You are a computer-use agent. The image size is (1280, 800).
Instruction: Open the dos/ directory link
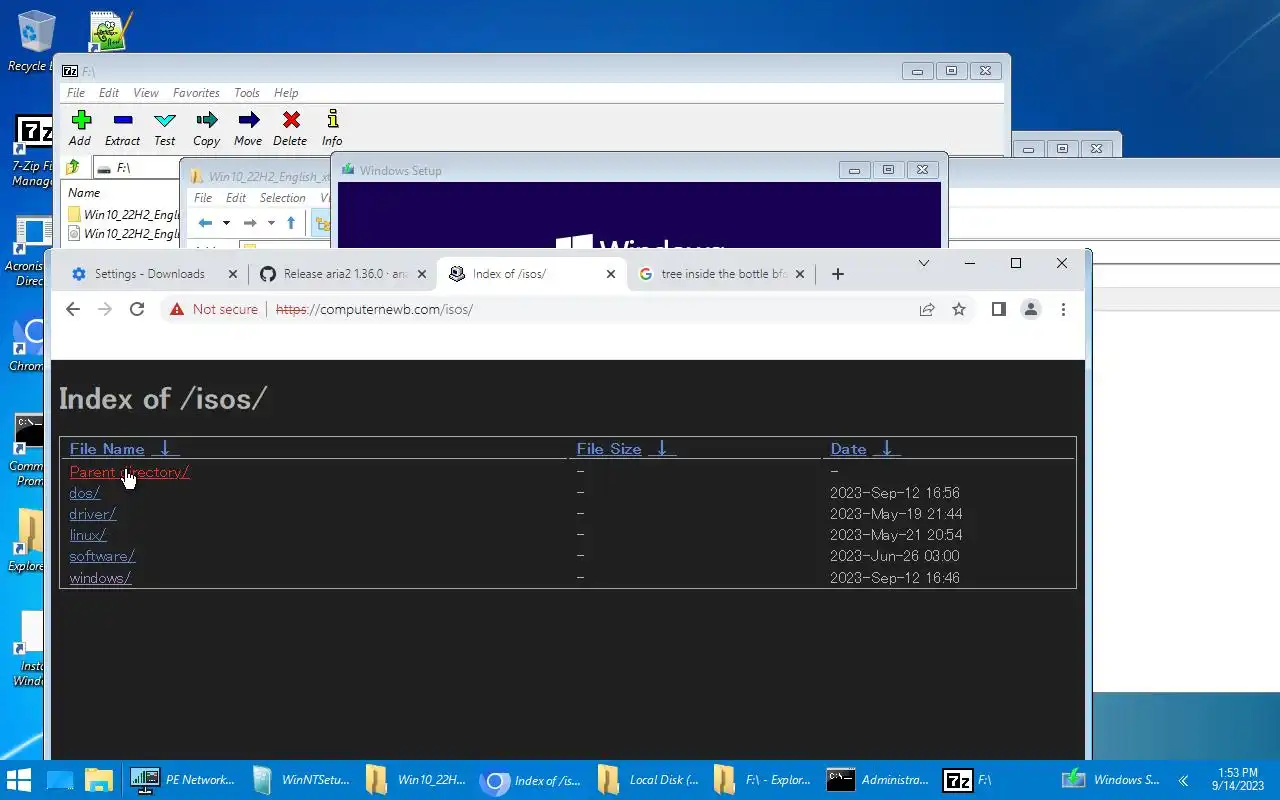pos(85,493)
